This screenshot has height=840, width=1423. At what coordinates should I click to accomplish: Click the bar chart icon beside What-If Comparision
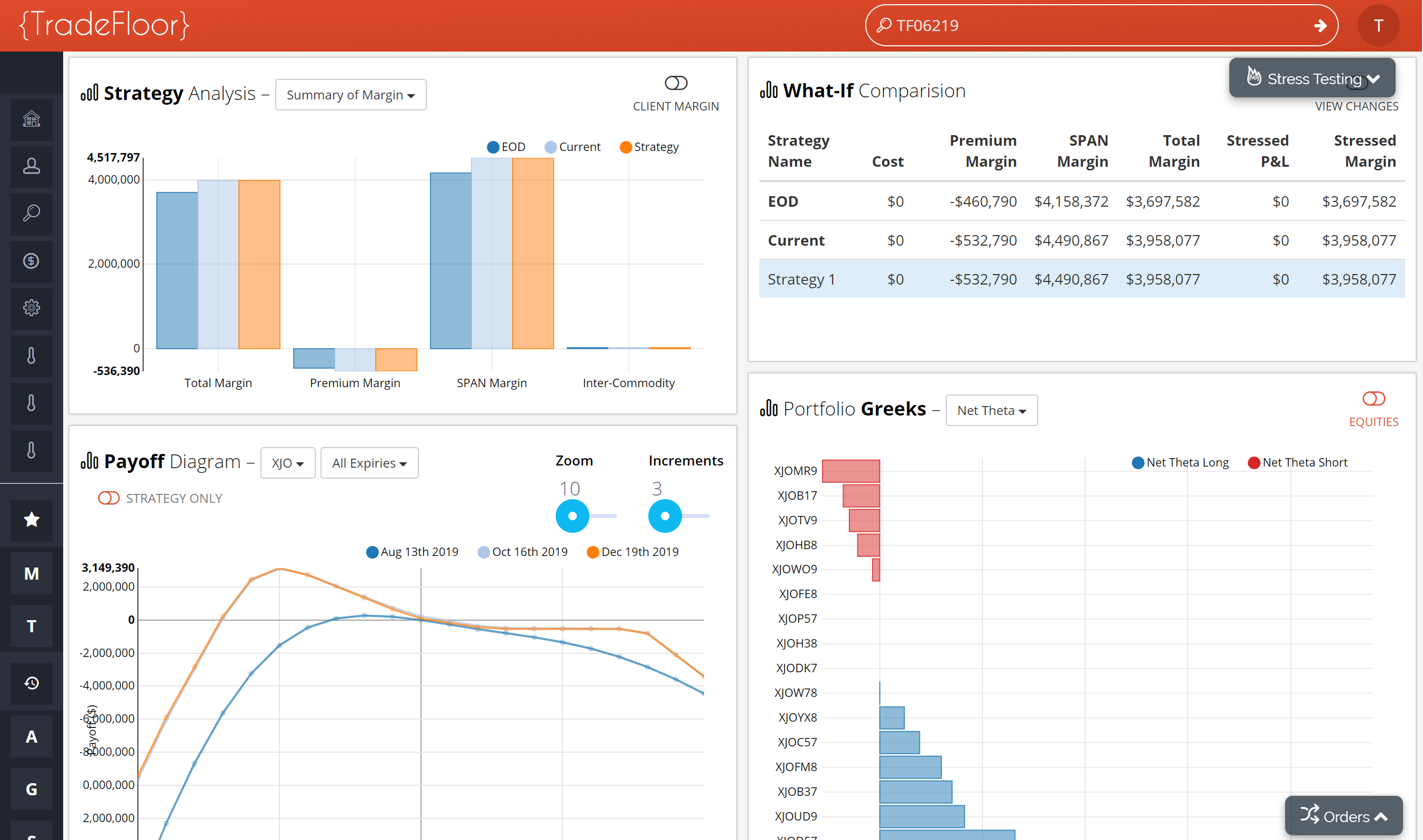coord(768,89)
